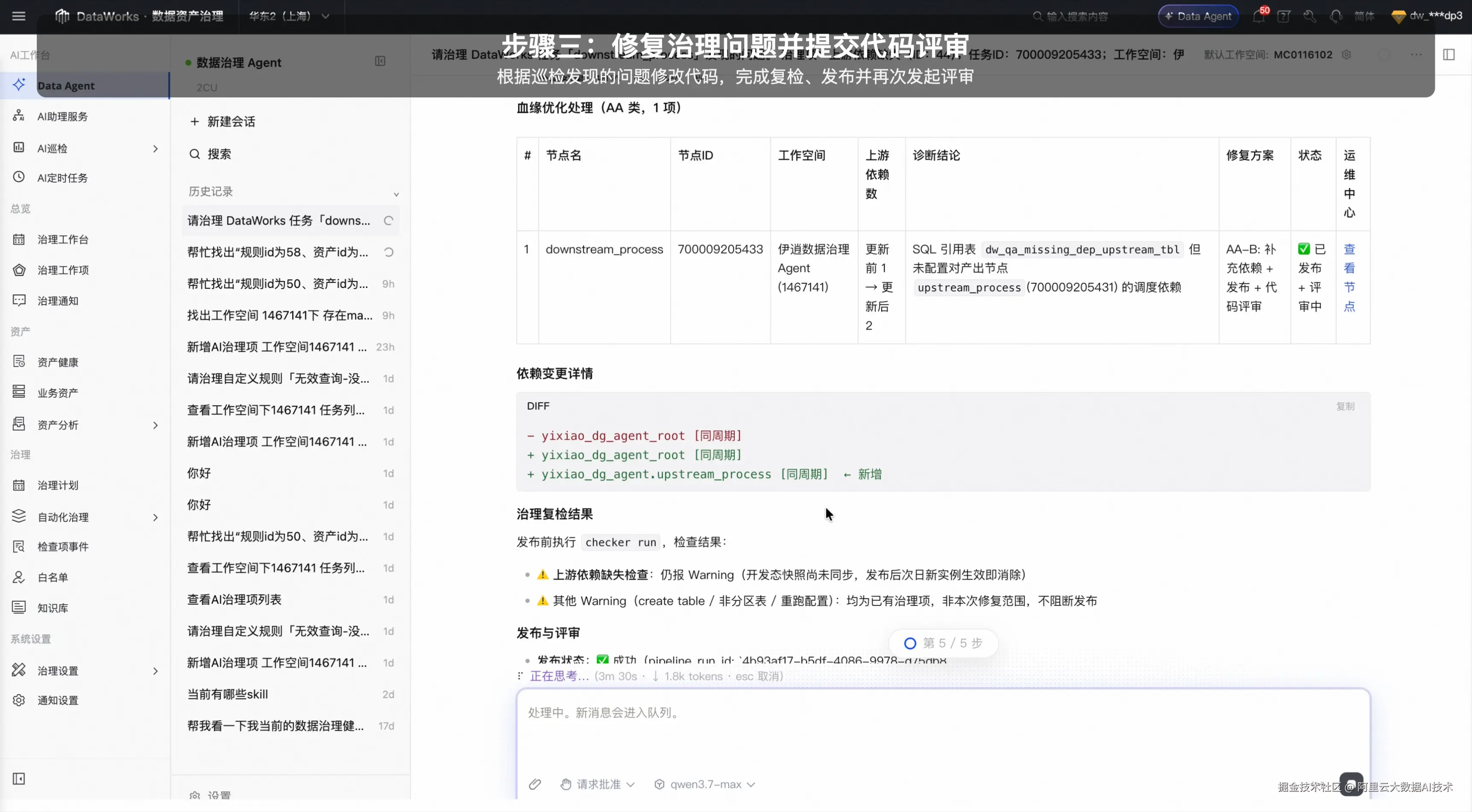Click the headset support icon
Viewport: 1472px width, 812px height.
[1336, 16]
